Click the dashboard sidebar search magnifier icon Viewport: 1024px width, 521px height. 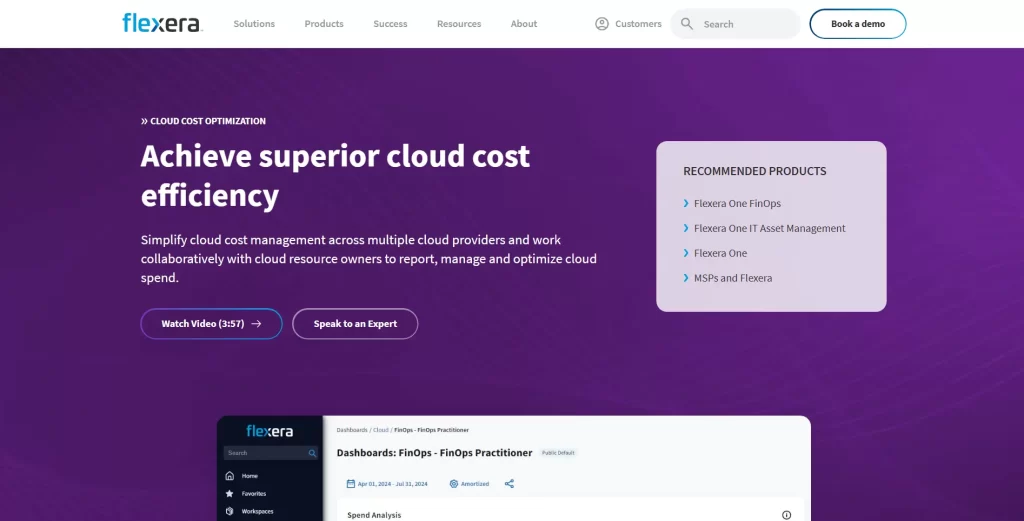point(312,452)
